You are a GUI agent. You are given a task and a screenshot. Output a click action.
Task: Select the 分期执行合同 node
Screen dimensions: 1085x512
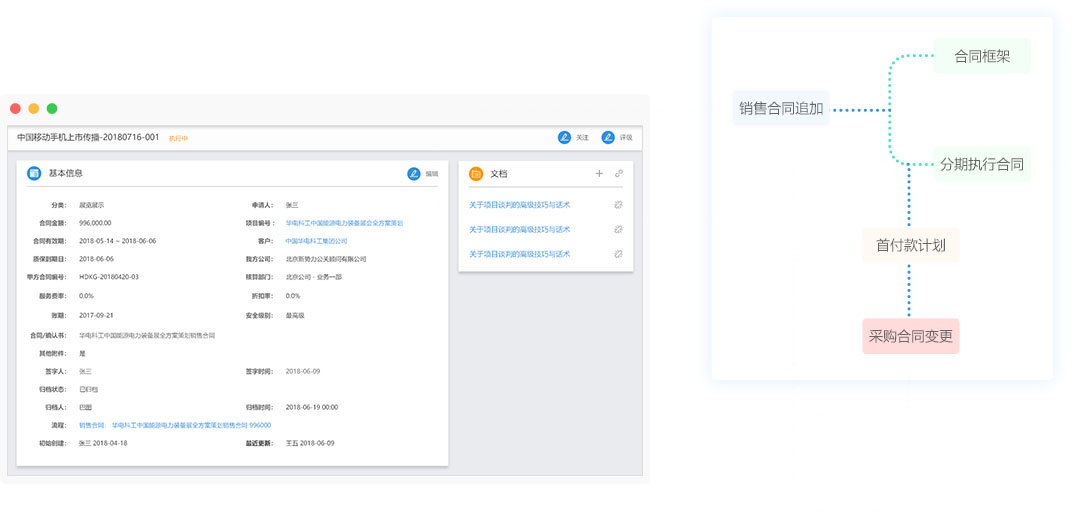[x=981, y=165]
